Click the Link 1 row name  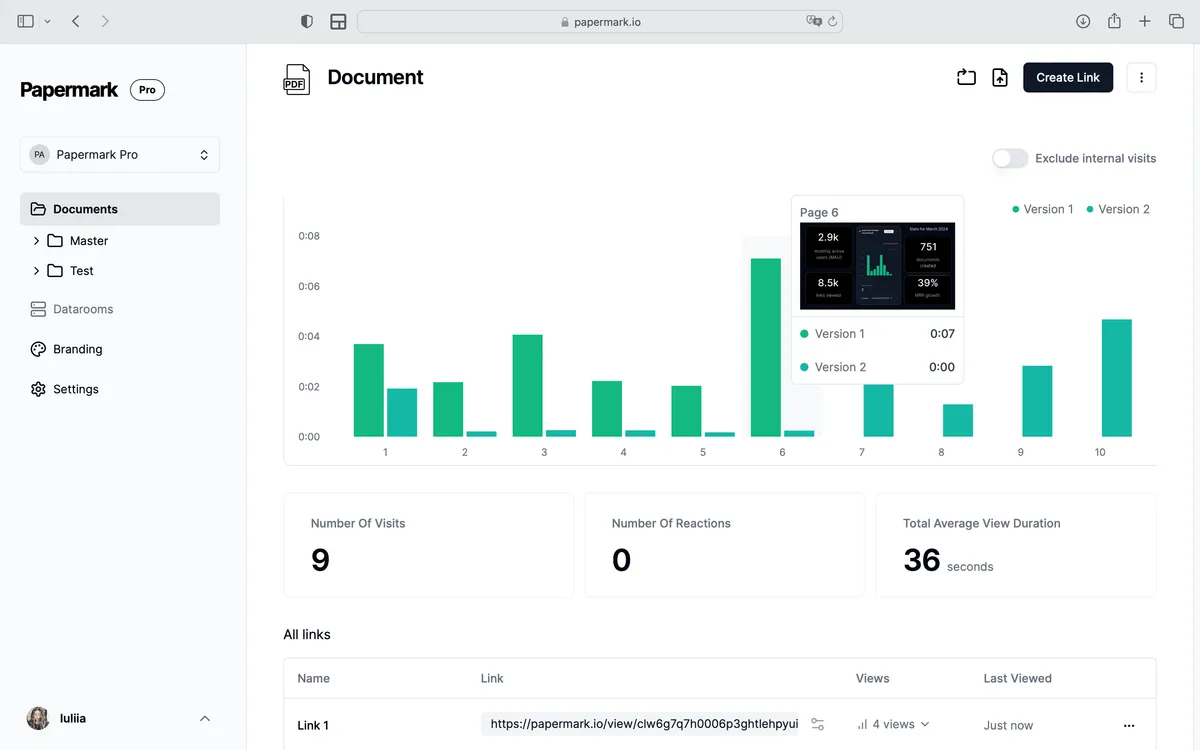[313, 725]
